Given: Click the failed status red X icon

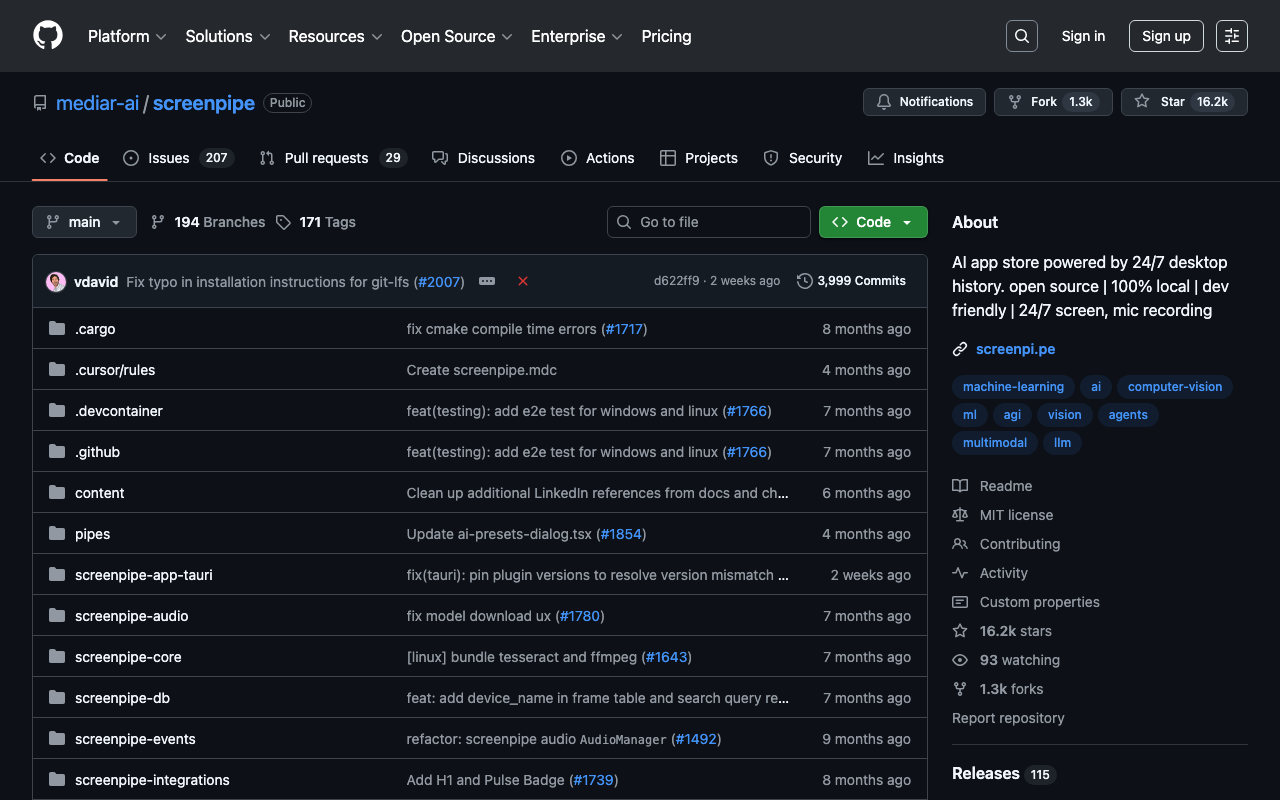Looking at the screenshot, I should pos(522,281).
